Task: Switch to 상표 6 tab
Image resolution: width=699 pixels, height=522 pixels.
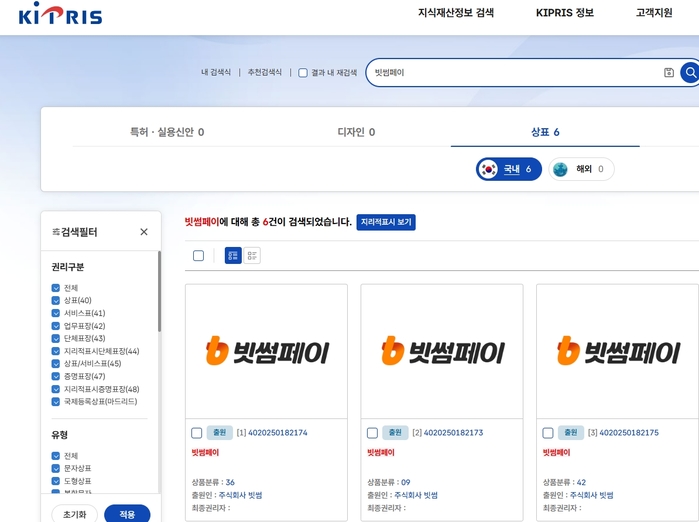Action: pyautogui.click(x=545, y=132)
